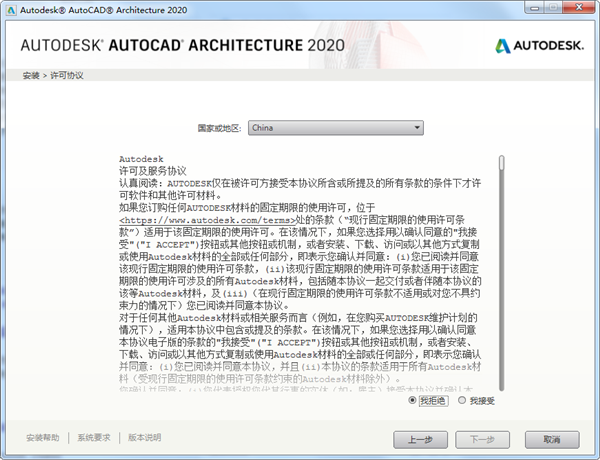Click the Autodesk icon in the title bar
Image resolution: width=600 pixels, height=460 pixels.
click(11, 9)
